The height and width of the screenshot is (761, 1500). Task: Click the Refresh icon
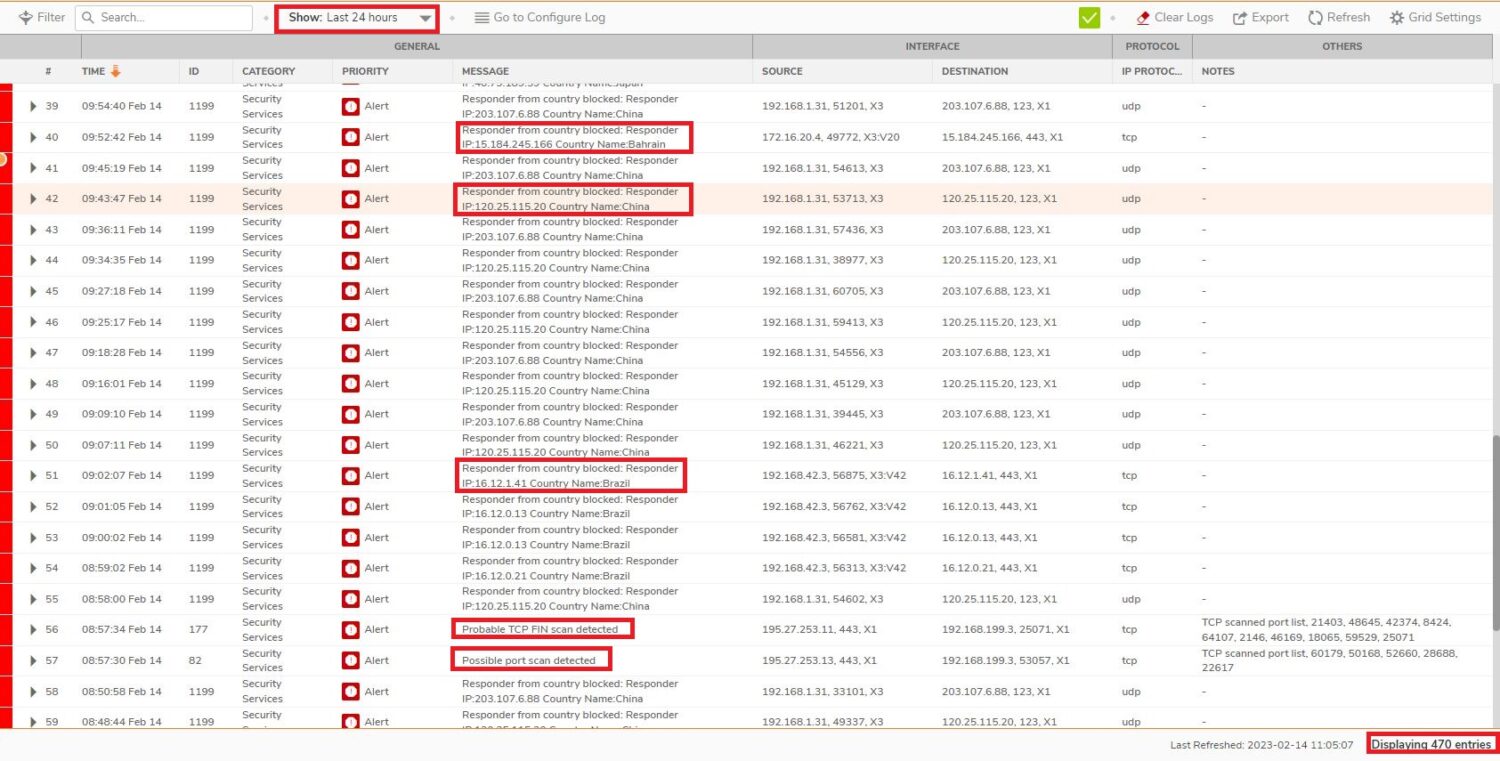tap(1315, 18)
